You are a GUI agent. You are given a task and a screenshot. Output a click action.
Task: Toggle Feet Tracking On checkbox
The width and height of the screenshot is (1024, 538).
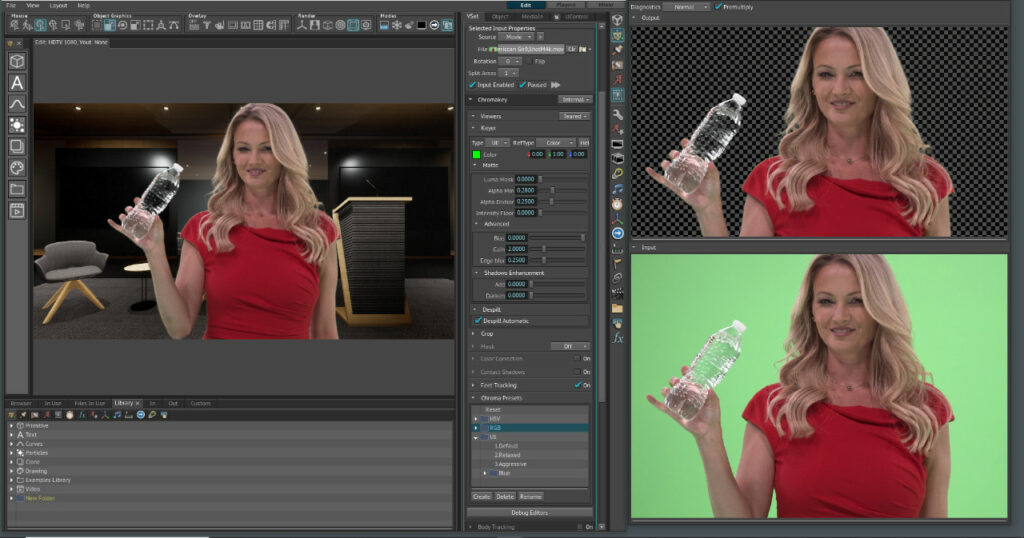tap(578, 385)
